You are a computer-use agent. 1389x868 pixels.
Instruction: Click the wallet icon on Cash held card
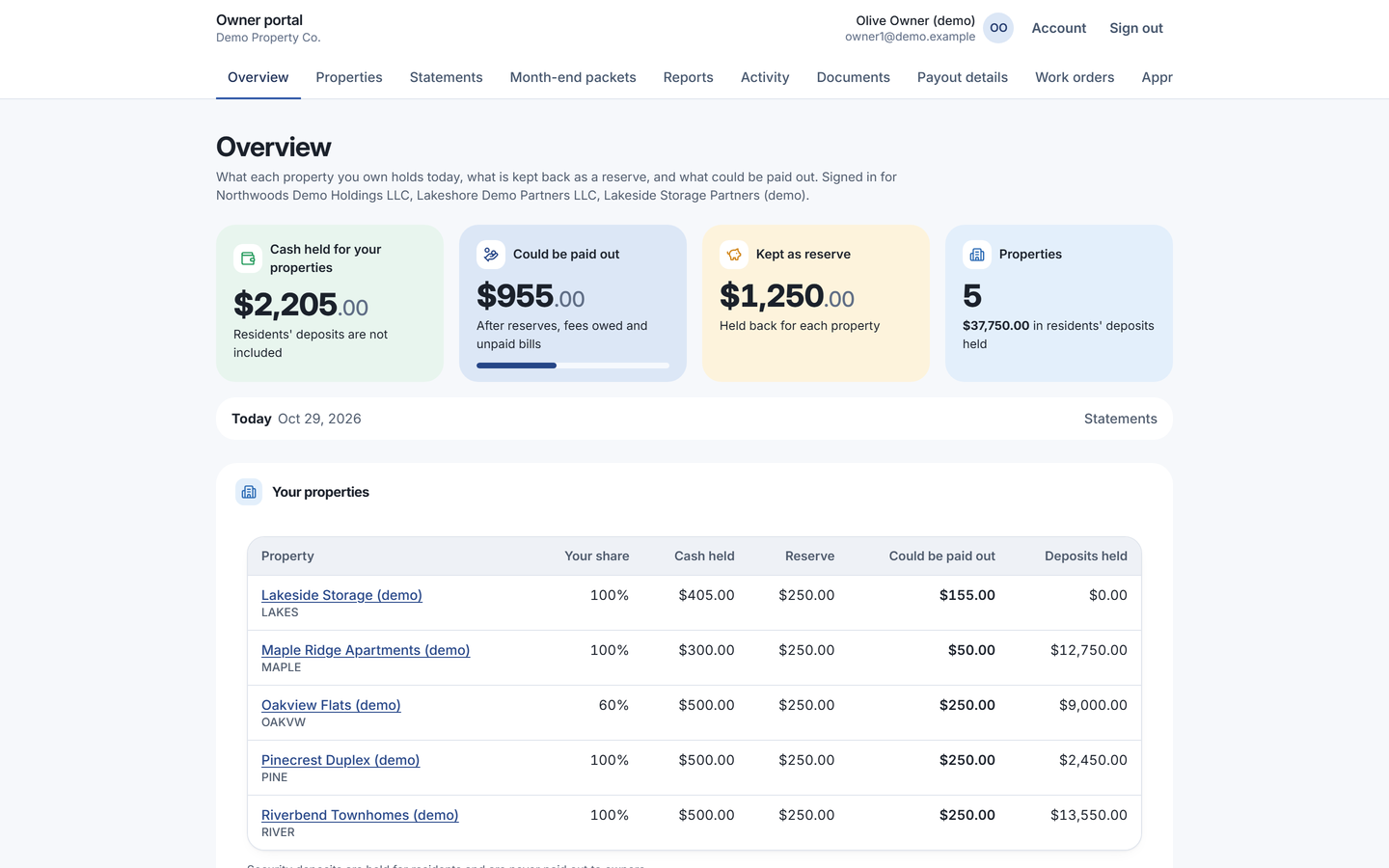click(x=248, y=258)
